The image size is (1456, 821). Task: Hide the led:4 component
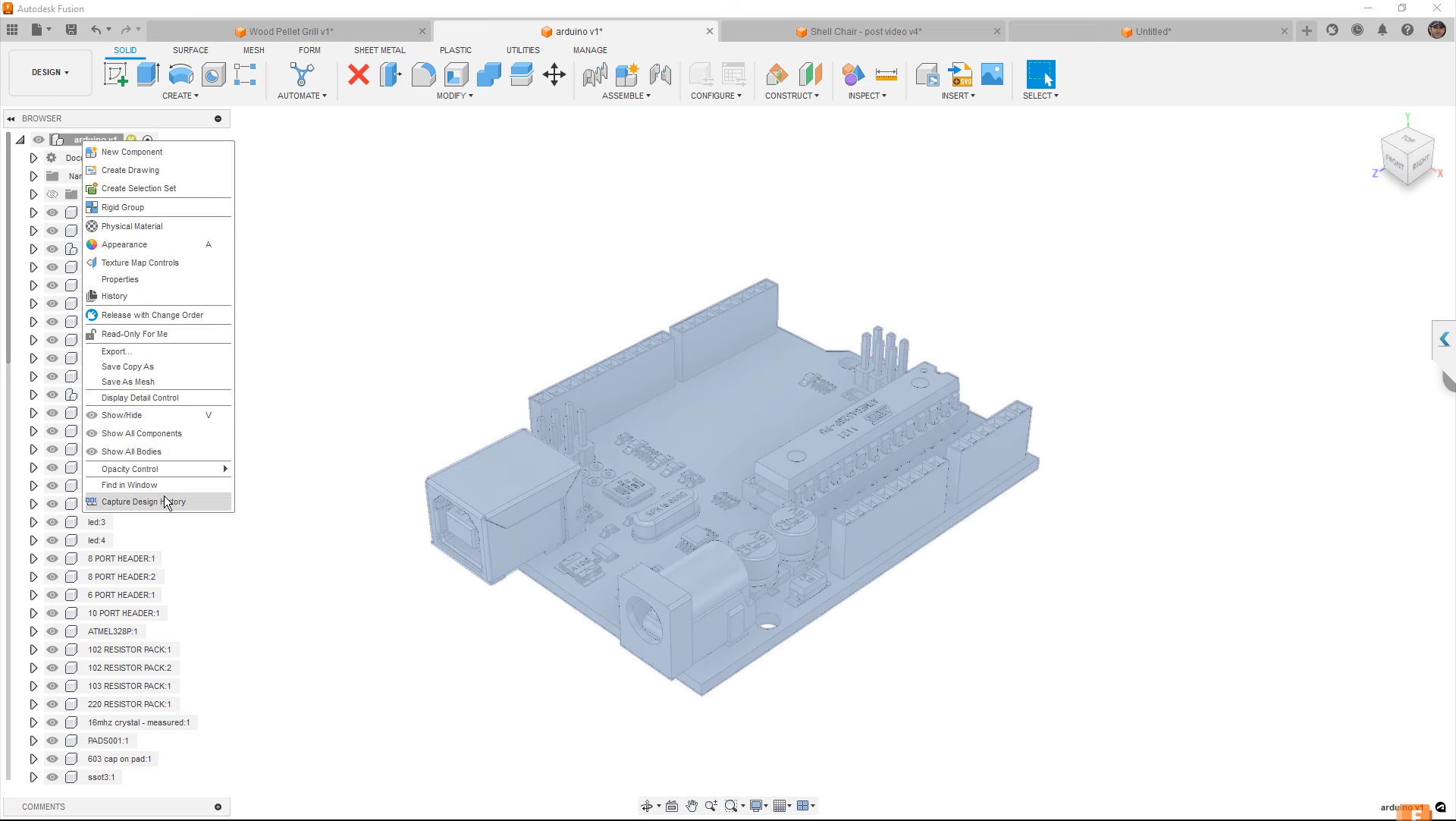click(52, 540)
